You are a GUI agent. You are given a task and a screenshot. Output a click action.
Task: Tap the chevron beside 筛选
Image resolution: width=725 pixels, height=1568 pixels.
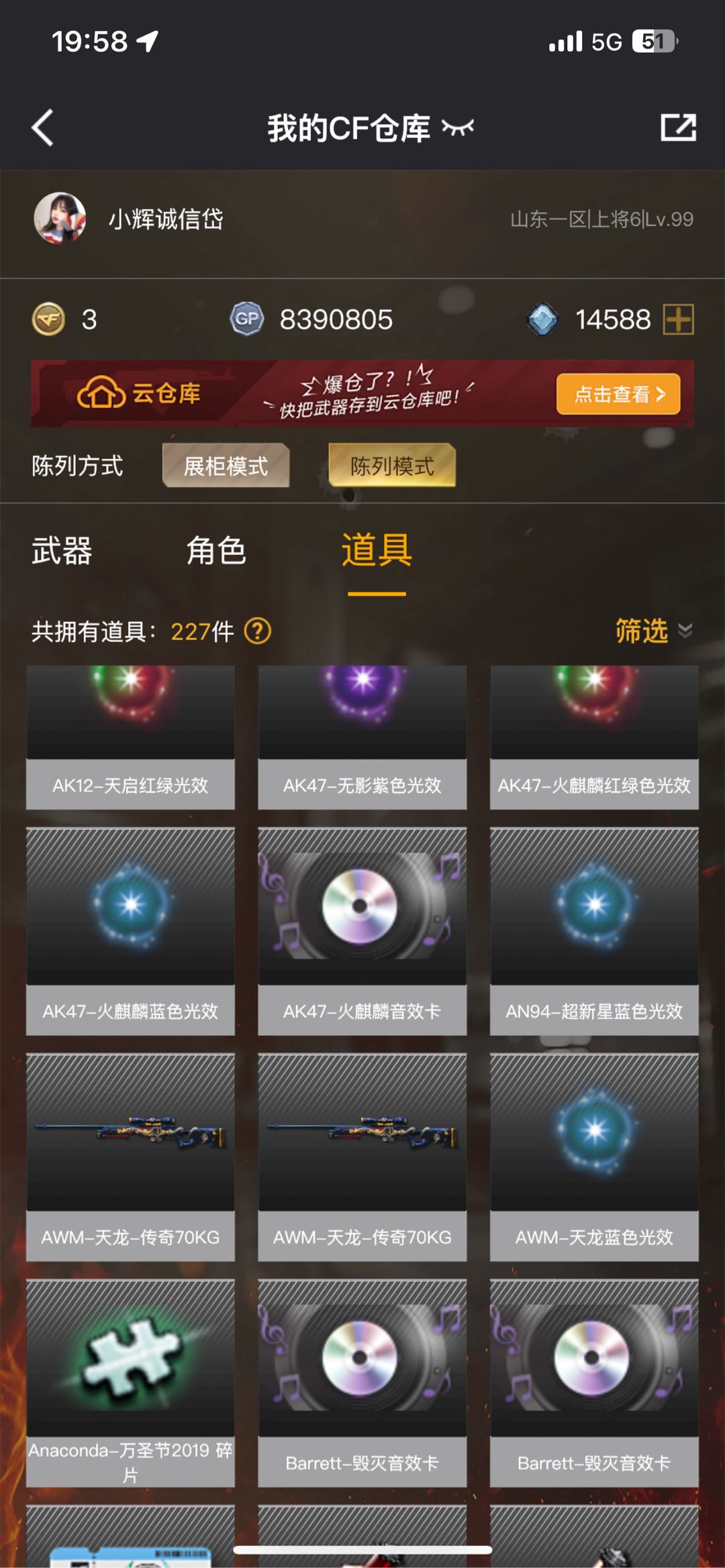click(685, 631)
